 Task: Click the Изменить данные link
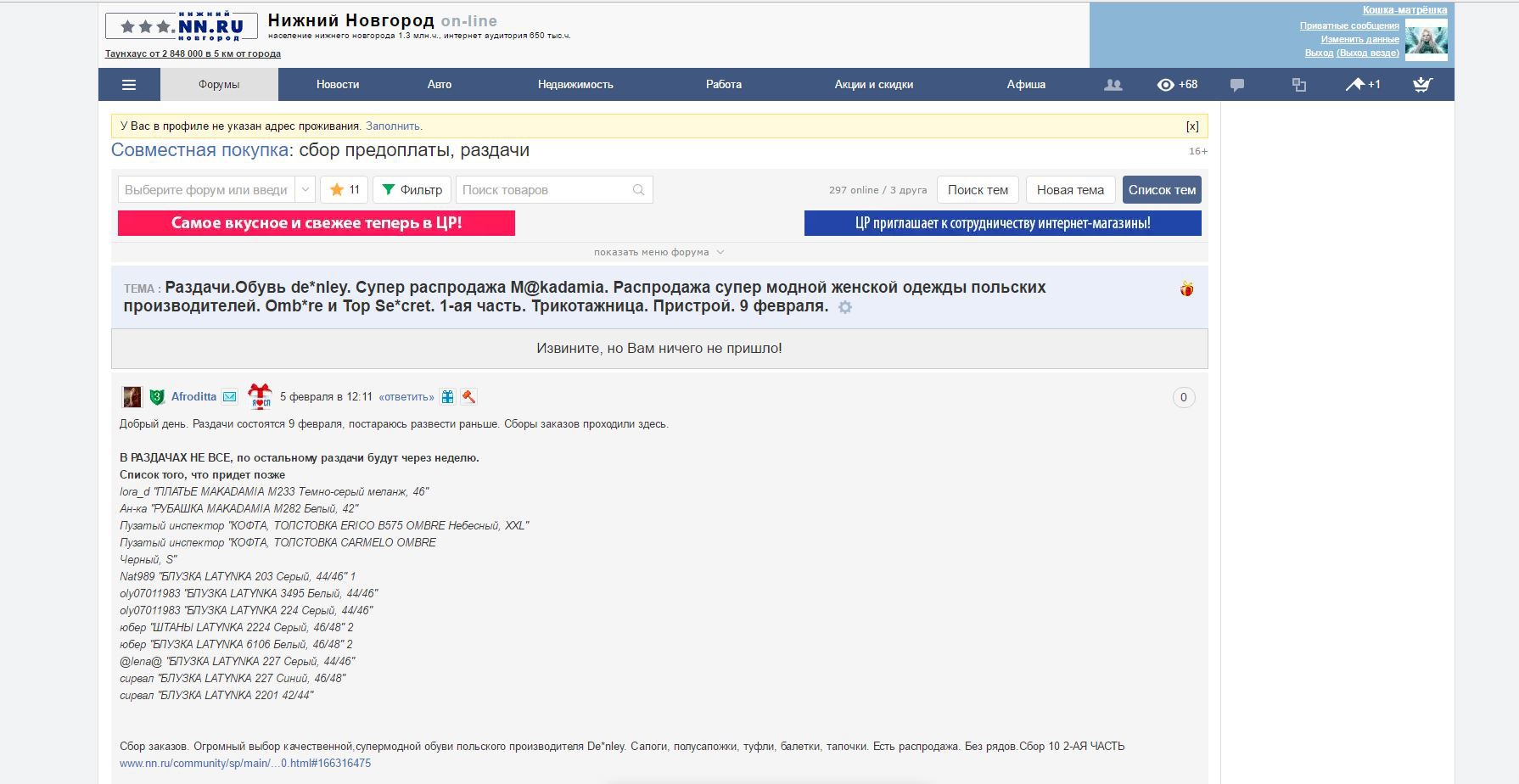(1359, 39)
